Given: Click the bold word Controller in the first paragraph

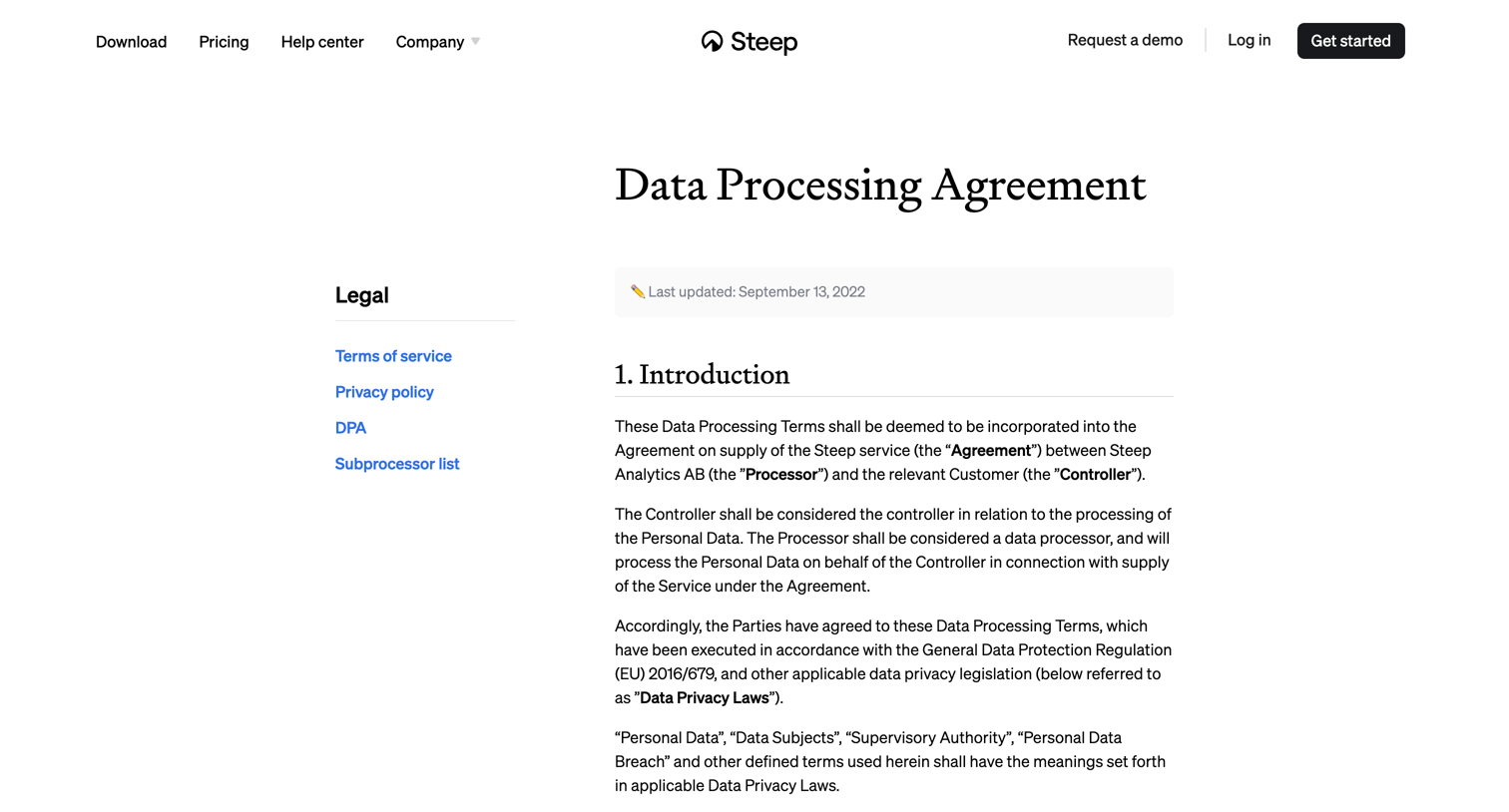Looking at the screenshot, I should [1095, 475].
